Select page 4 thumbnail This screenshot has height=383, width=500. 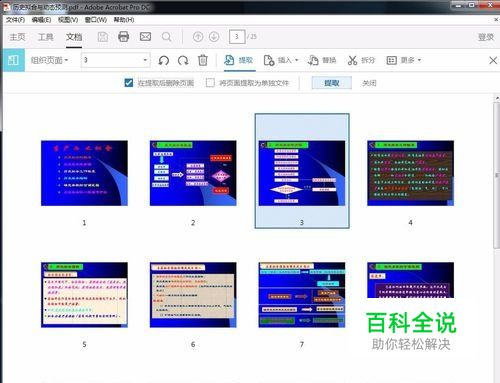(411, 173)
